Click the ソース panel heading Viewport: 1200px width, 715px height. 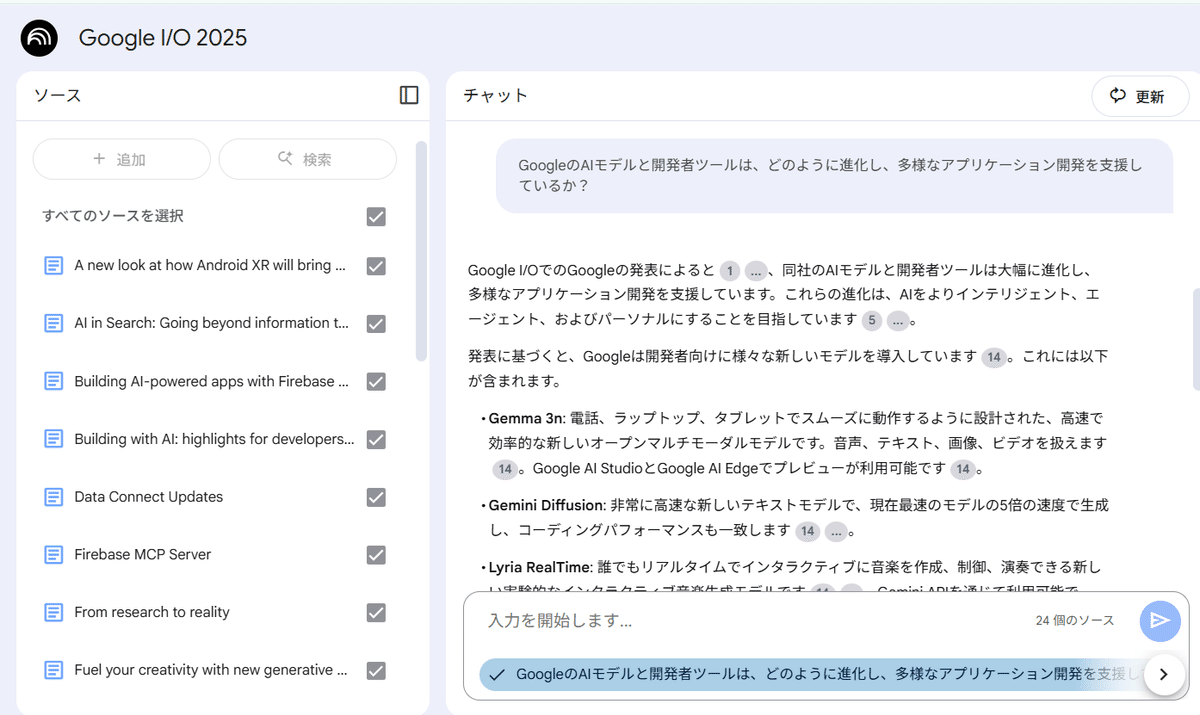click(57, 96)
